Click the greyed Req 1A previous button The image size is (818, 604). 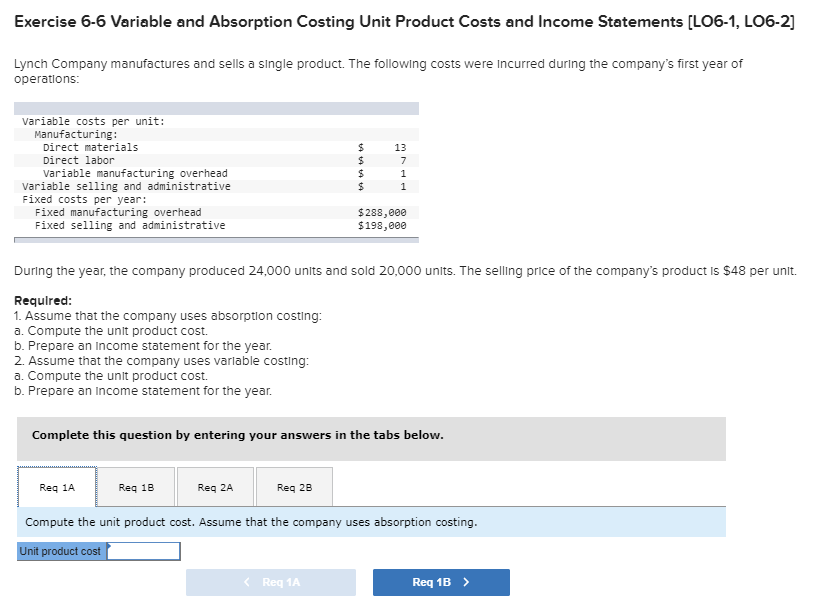click(x=271, y=582)
